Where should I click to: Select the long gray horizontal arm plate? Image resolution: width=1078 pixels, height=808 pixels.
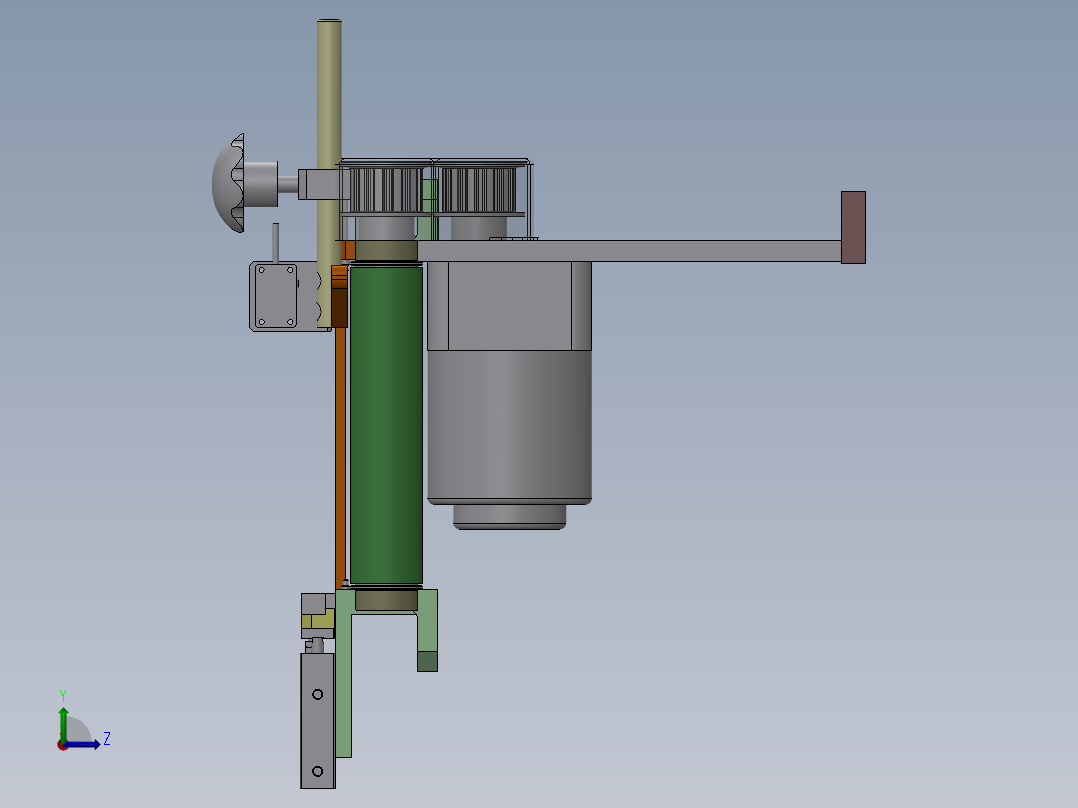[x=629, y=251]
